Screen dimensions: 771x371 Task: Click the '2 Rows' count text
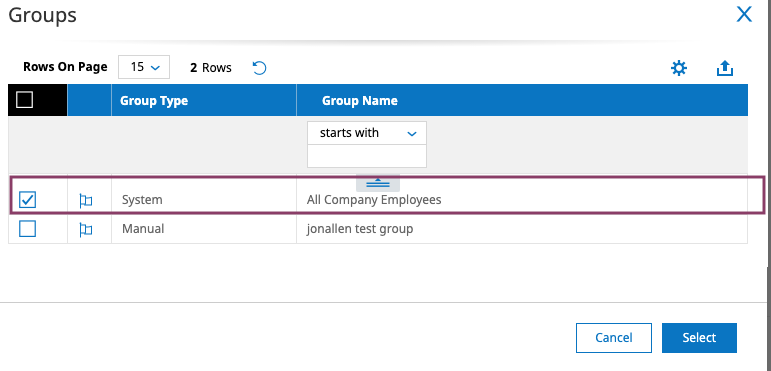click(211, 67)
